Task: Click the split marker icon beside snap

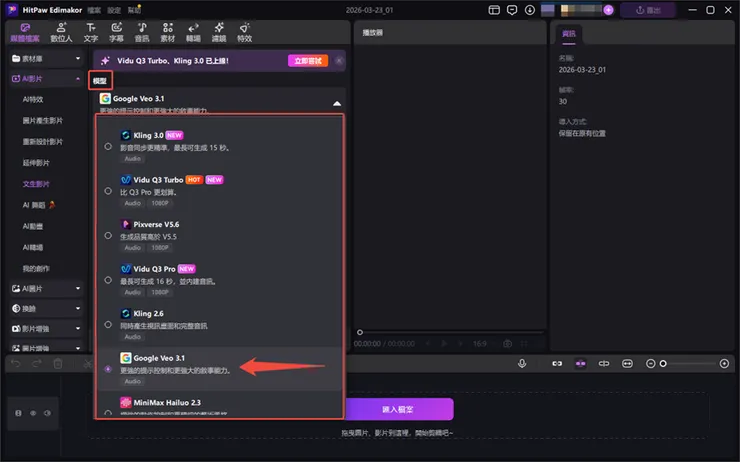Action: click(604, 363)
